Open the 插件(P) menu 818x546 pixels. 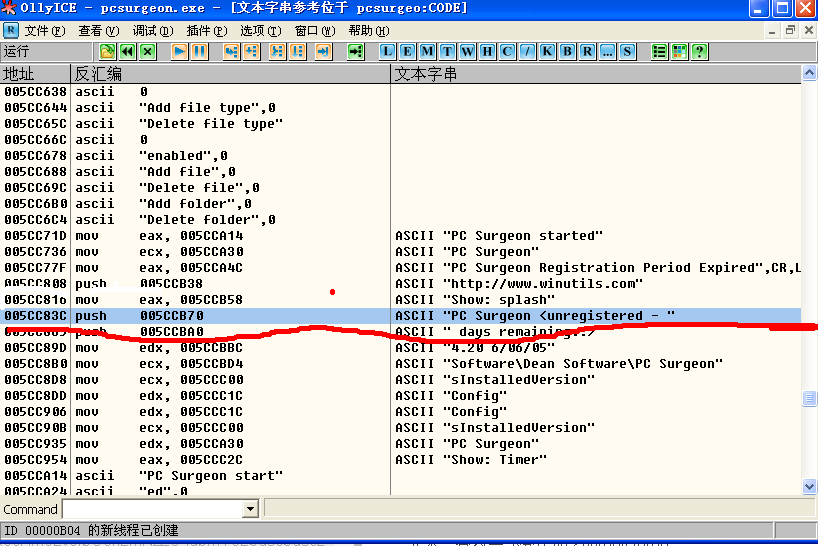[x=207, y=31]
